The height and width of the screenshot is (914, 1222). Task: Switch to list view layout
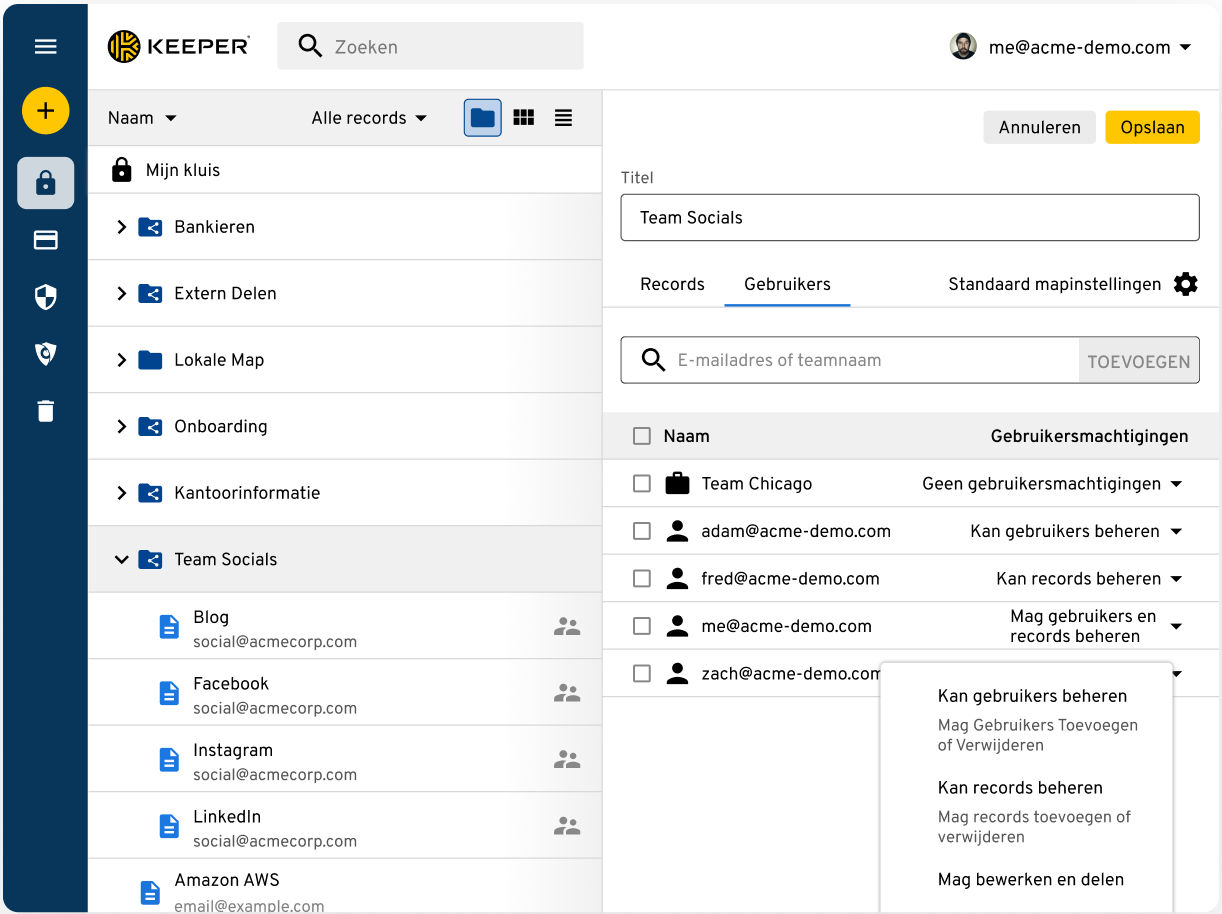tap(563, 118)
